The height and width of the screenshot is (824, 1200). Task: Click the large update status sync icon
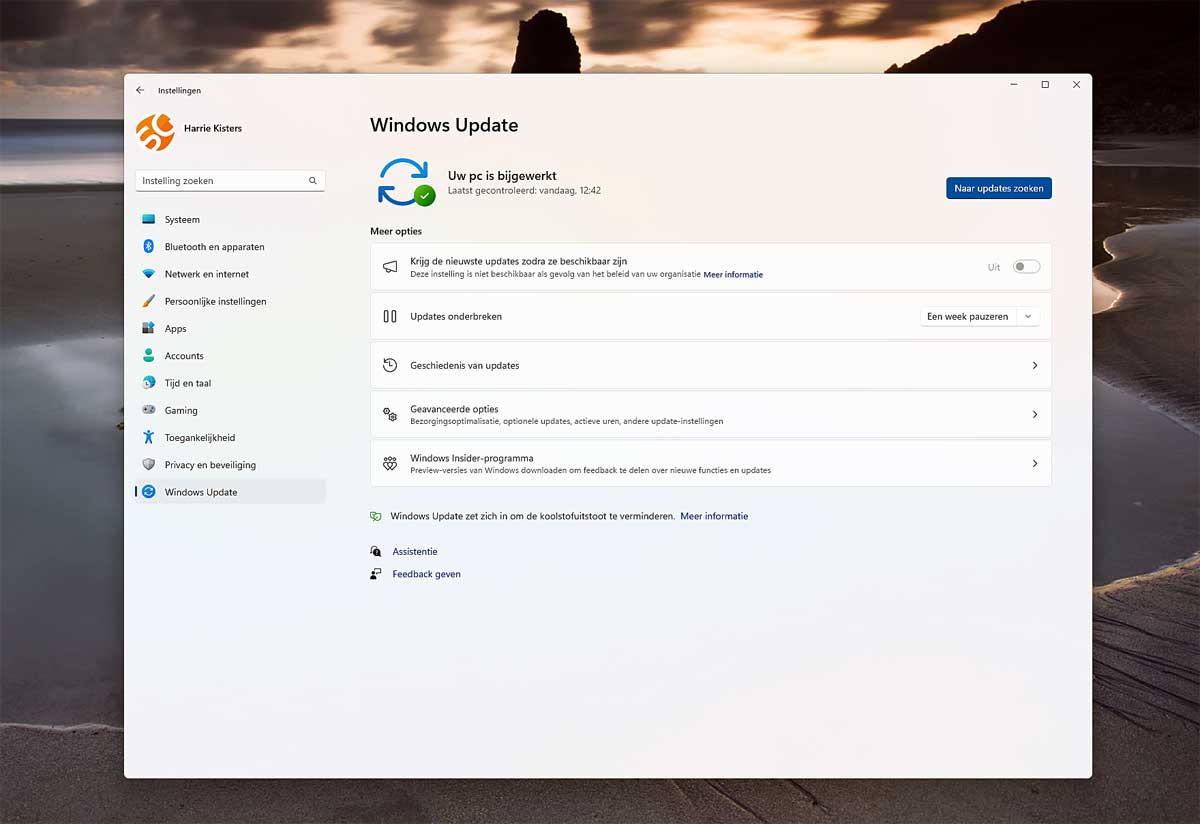405,182
